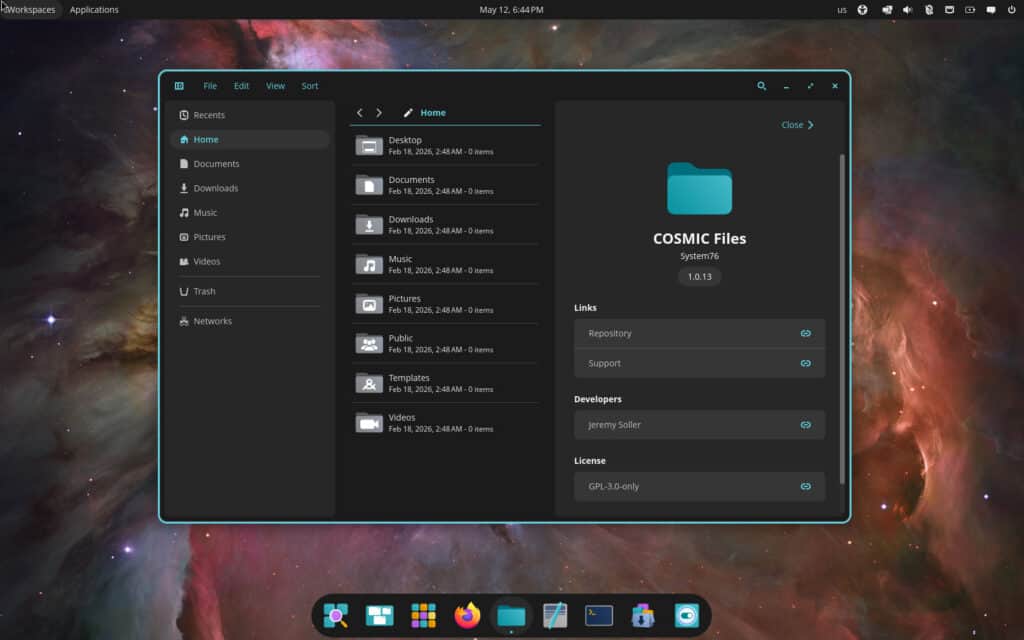Open the Repository link
1024x640 pixels.
[x=699, y=333]
